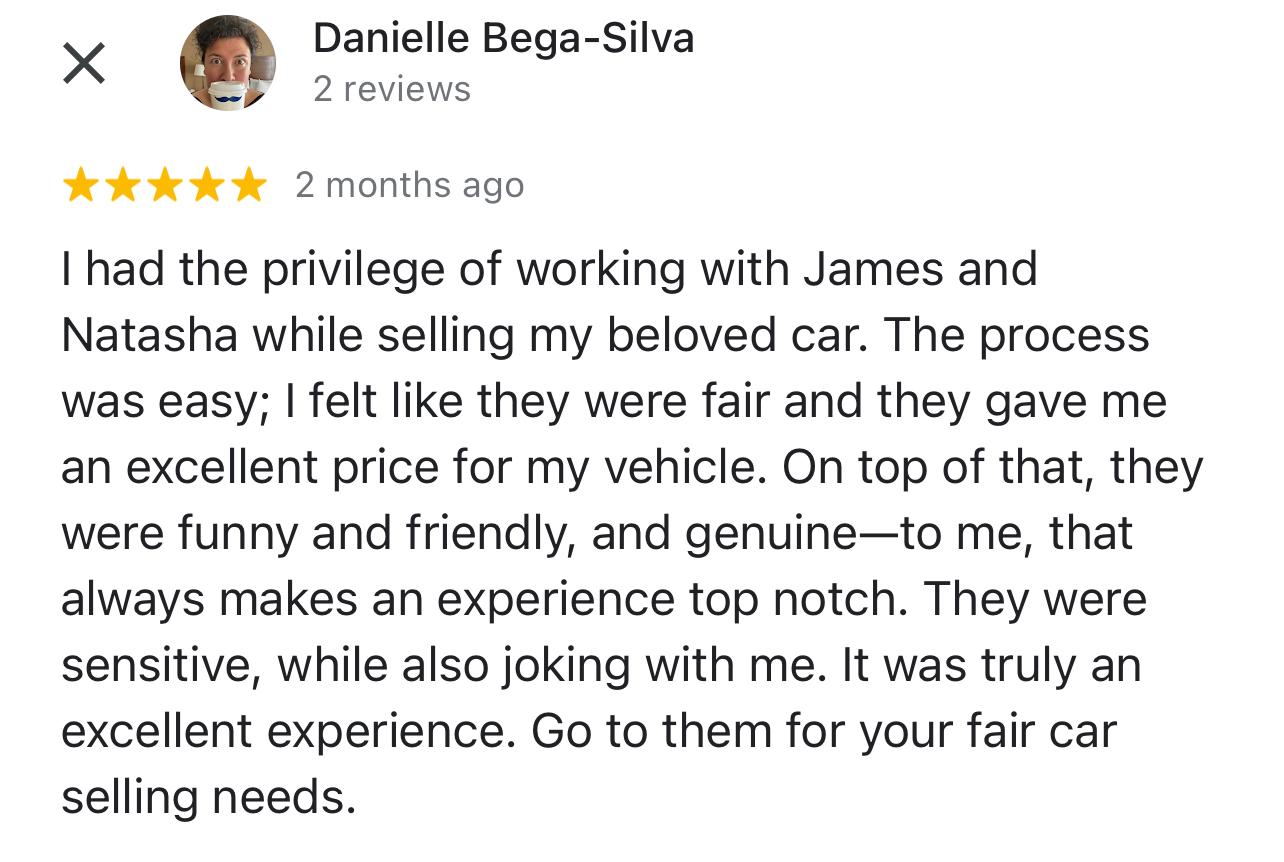Click the reviewer's profile photo
This screenshot has height=862, width=1284.
tap(228, 63)
